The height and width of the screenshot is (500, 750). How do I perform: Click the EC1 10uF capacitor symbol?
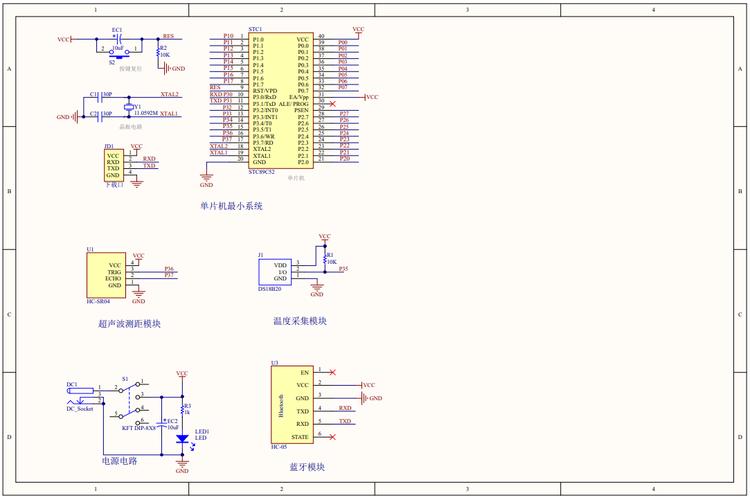(x=117, y=39)
